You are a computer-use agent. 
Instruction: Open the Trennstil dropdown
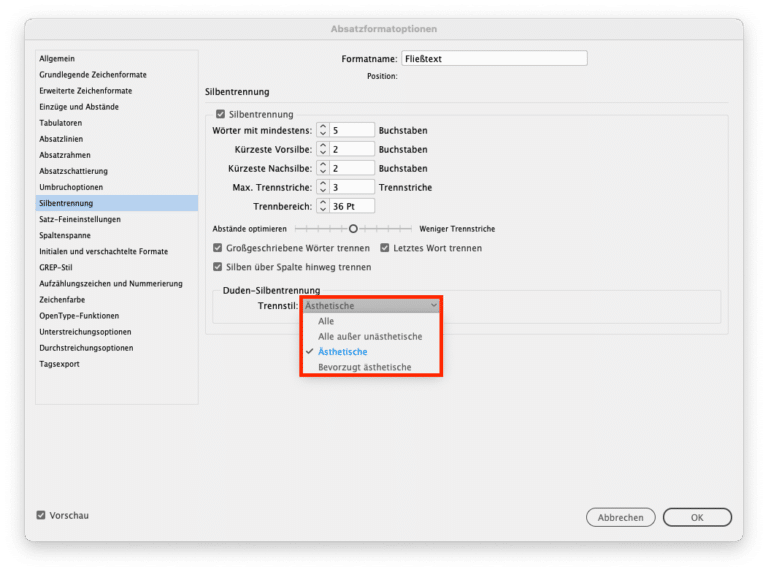pos(371,306)
